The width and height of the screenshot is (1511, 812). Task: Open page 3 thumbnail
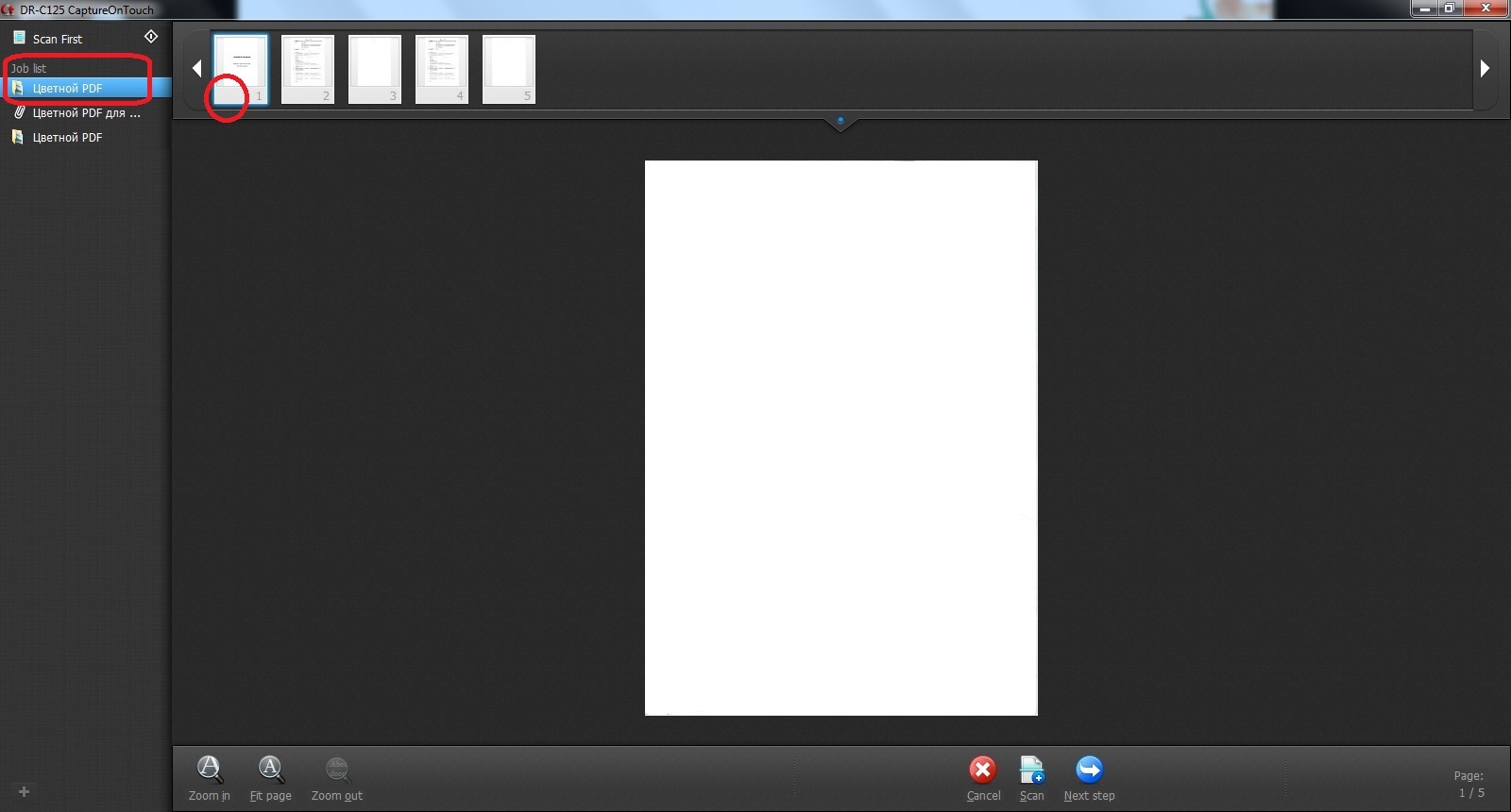coord(375,68)
